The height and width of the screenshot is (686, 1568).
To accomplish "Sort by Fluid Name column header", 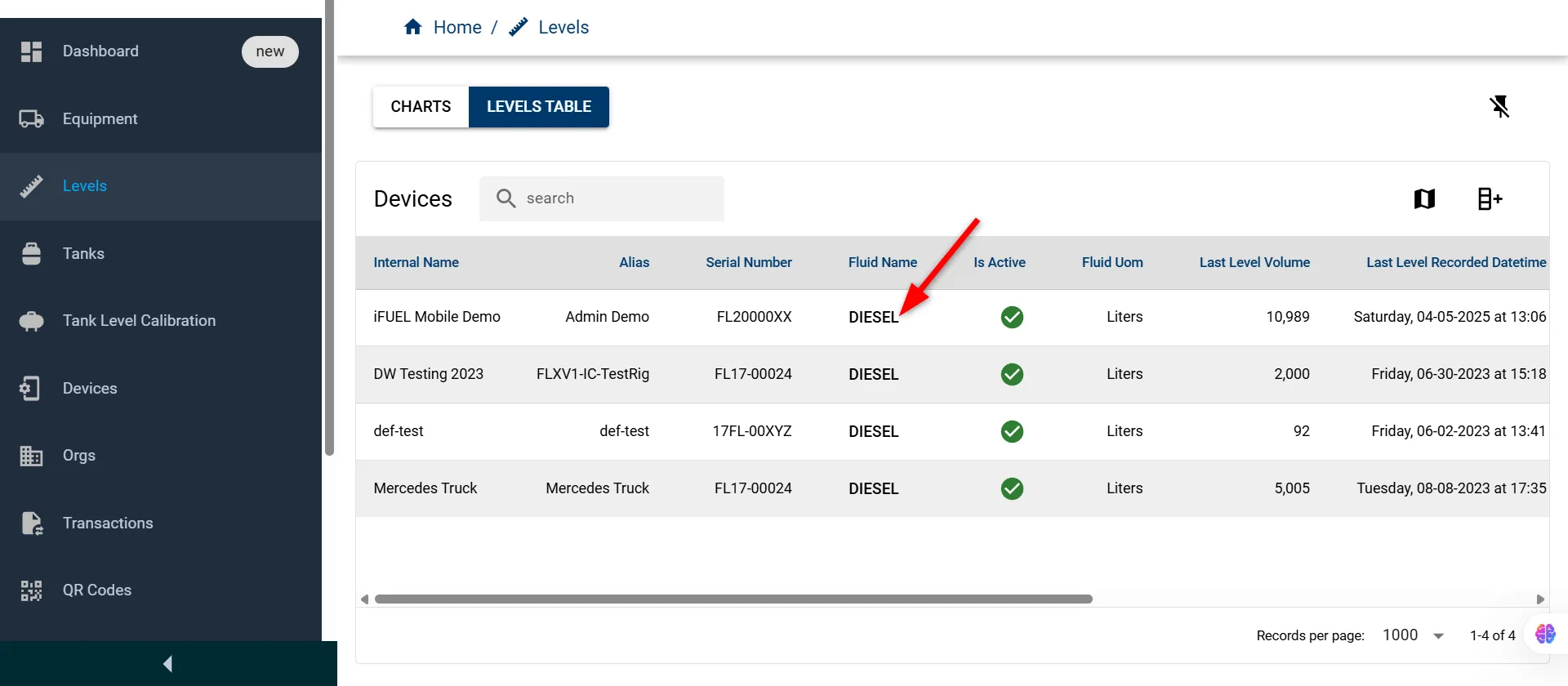I will click(x=883, y=262).
